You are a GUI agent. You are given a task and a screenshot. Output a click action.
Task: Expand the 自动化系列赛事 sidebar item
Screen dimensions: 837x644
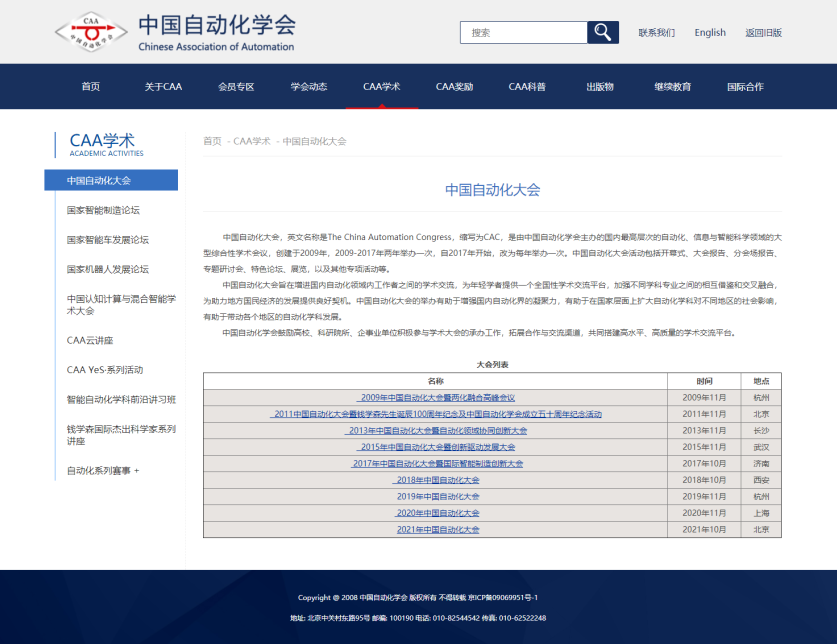click(x=103, y=470)
